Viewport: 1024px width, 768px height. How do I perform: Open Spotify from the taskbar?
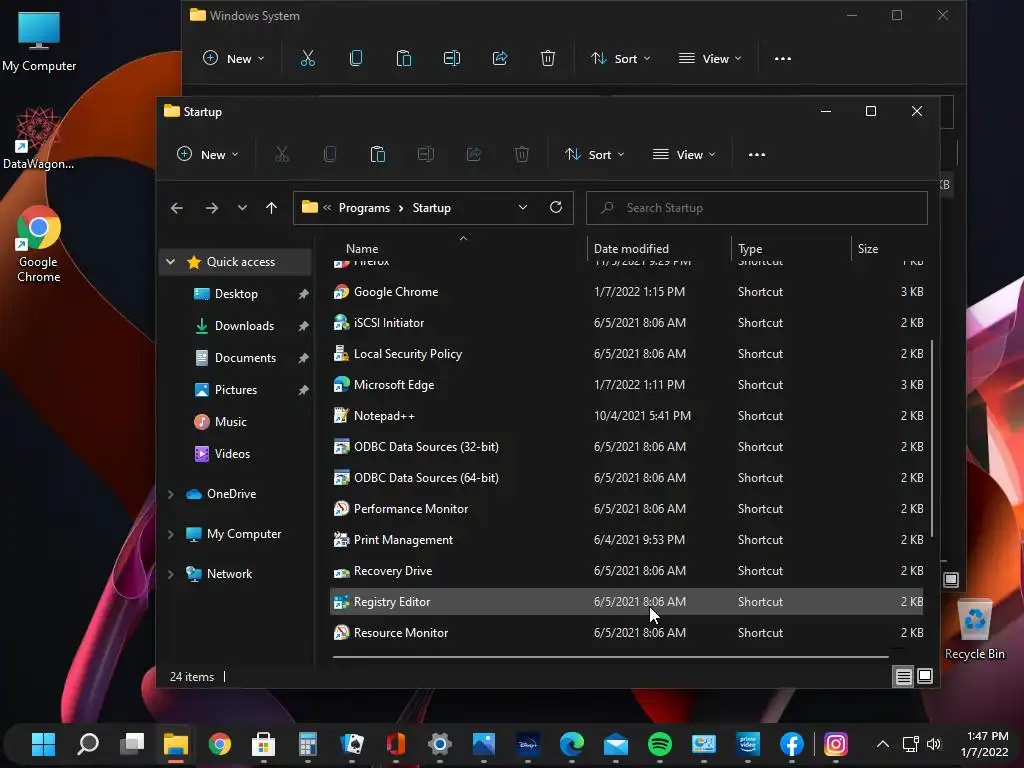point(660,744)
